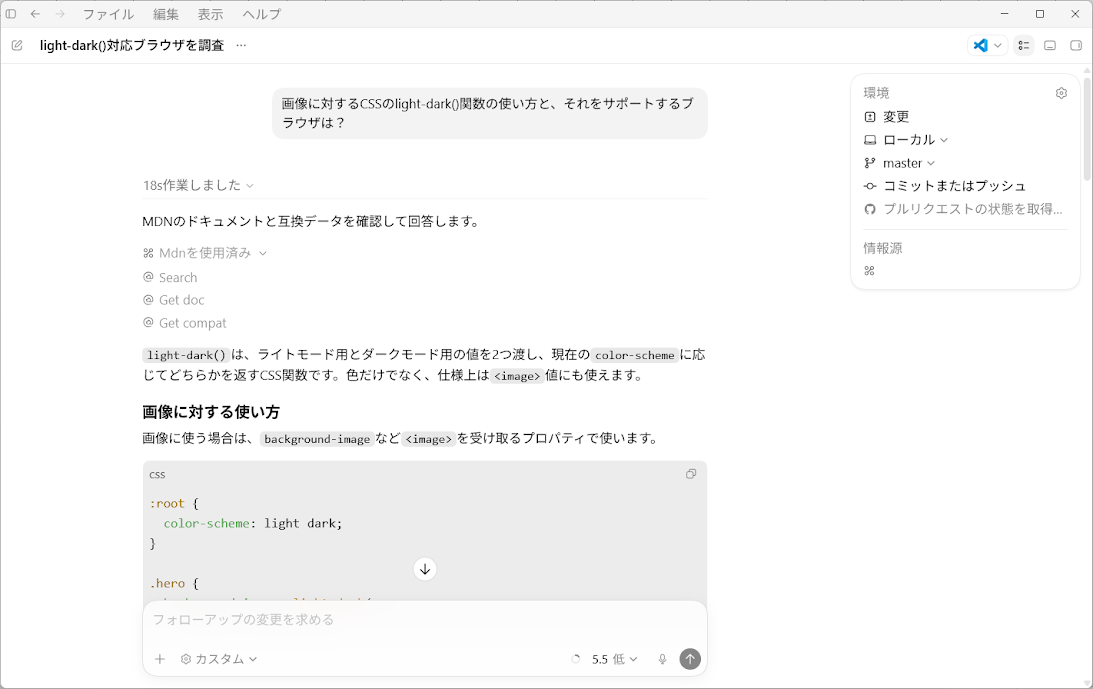This screenshot has height=689, width=1093.
Task: Go back with the left arrow
Action: pyautogui.click(x=35, y=14)
